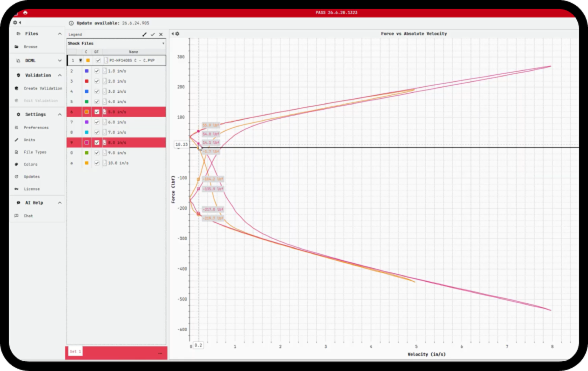Open Units settings
This screenshot has height=371, width=588.
[29, 140]
